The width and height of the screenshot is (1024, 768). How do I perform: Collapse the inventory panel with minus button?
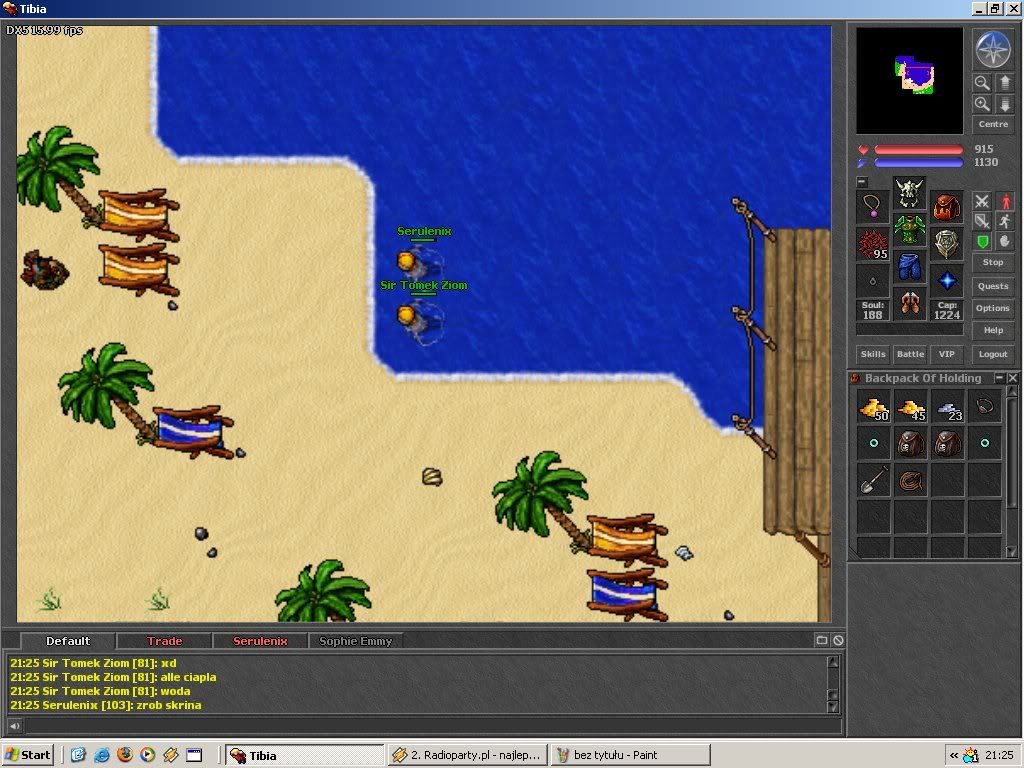[862, 182]
